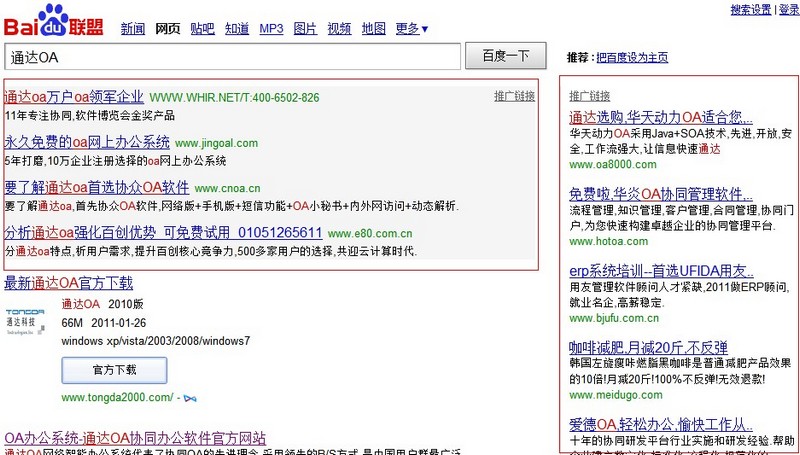Click the WWW.WHIR.NET/T:400-6502-826 URL text
This screenshot has height=455, width=800.
tap(235, 97)
